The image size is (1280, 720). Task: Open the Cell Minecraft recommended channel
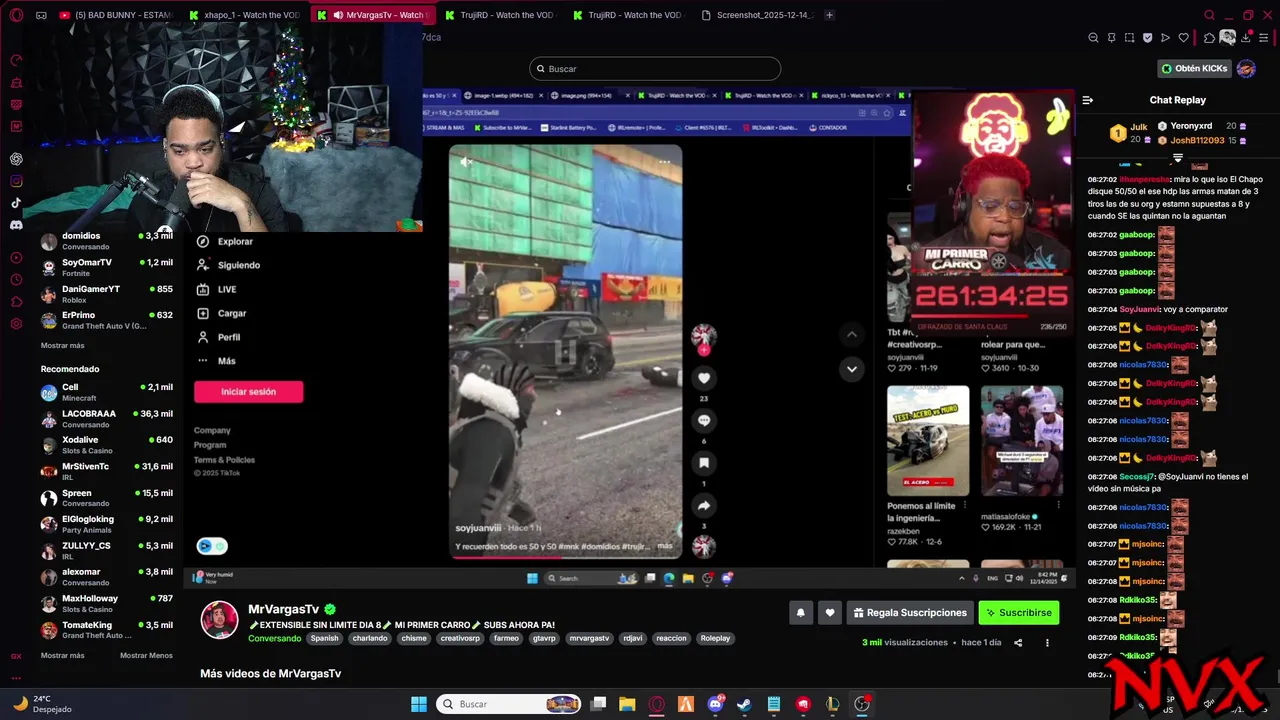(107, 392)
